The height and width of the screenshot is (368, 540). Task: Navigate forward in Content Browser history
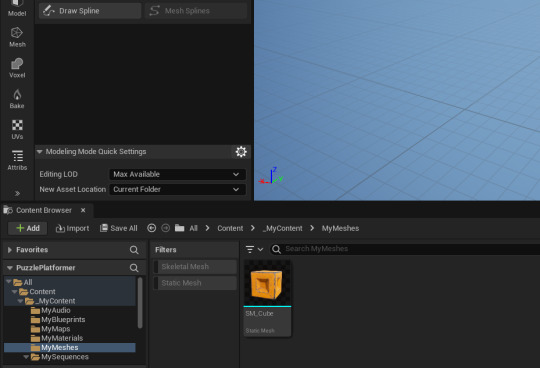click(x=166, y=228)
